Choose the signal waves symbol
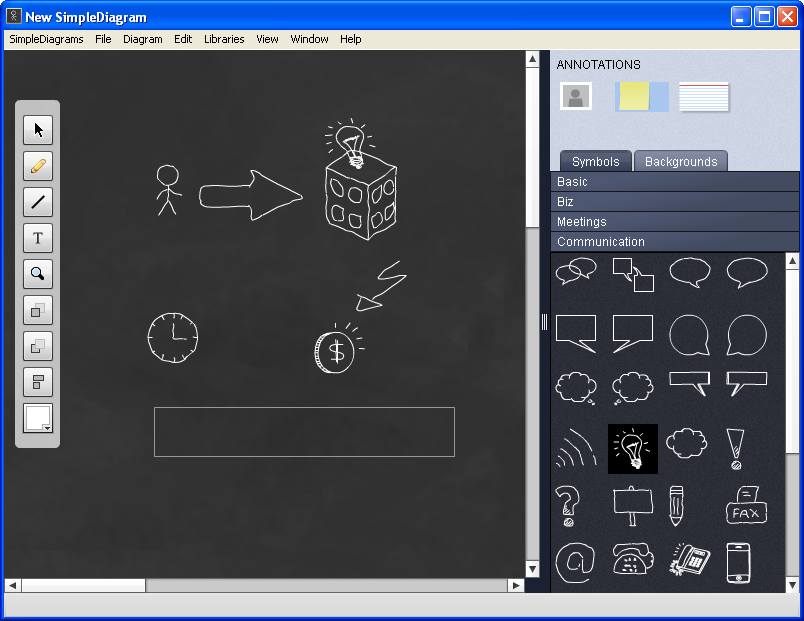The image size is (804, 621). [x=576, y=448]
